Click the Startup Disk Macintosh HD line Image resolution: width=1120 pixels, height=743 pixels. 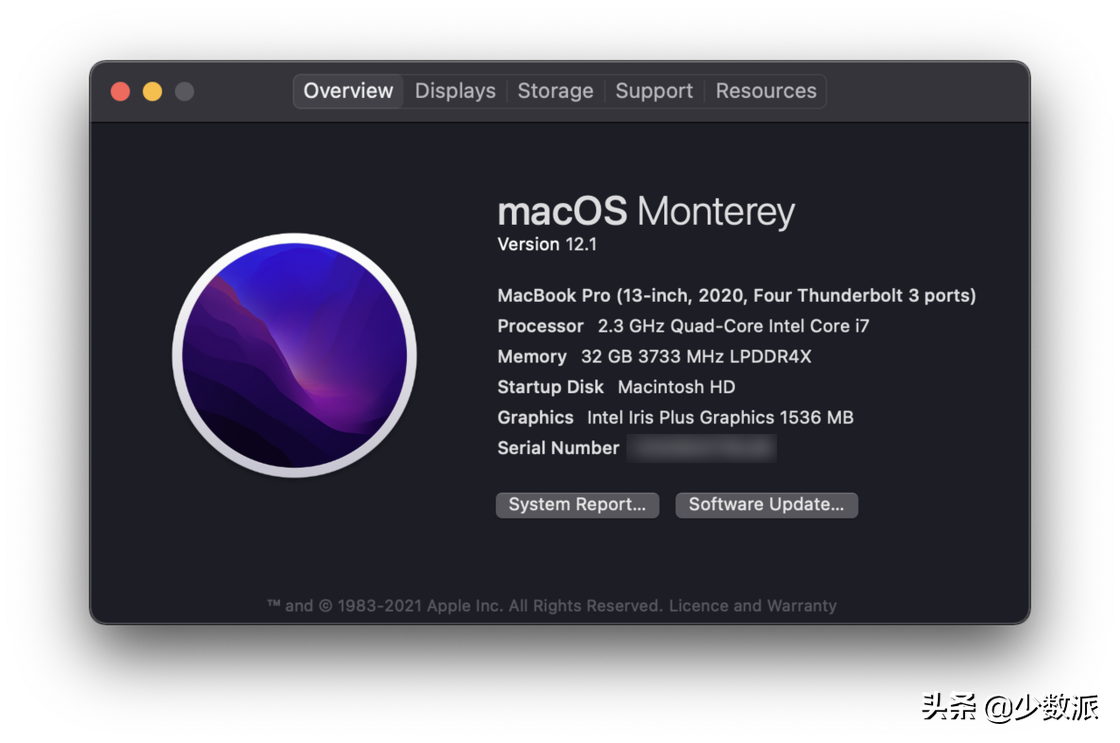(x=616, y=387)
